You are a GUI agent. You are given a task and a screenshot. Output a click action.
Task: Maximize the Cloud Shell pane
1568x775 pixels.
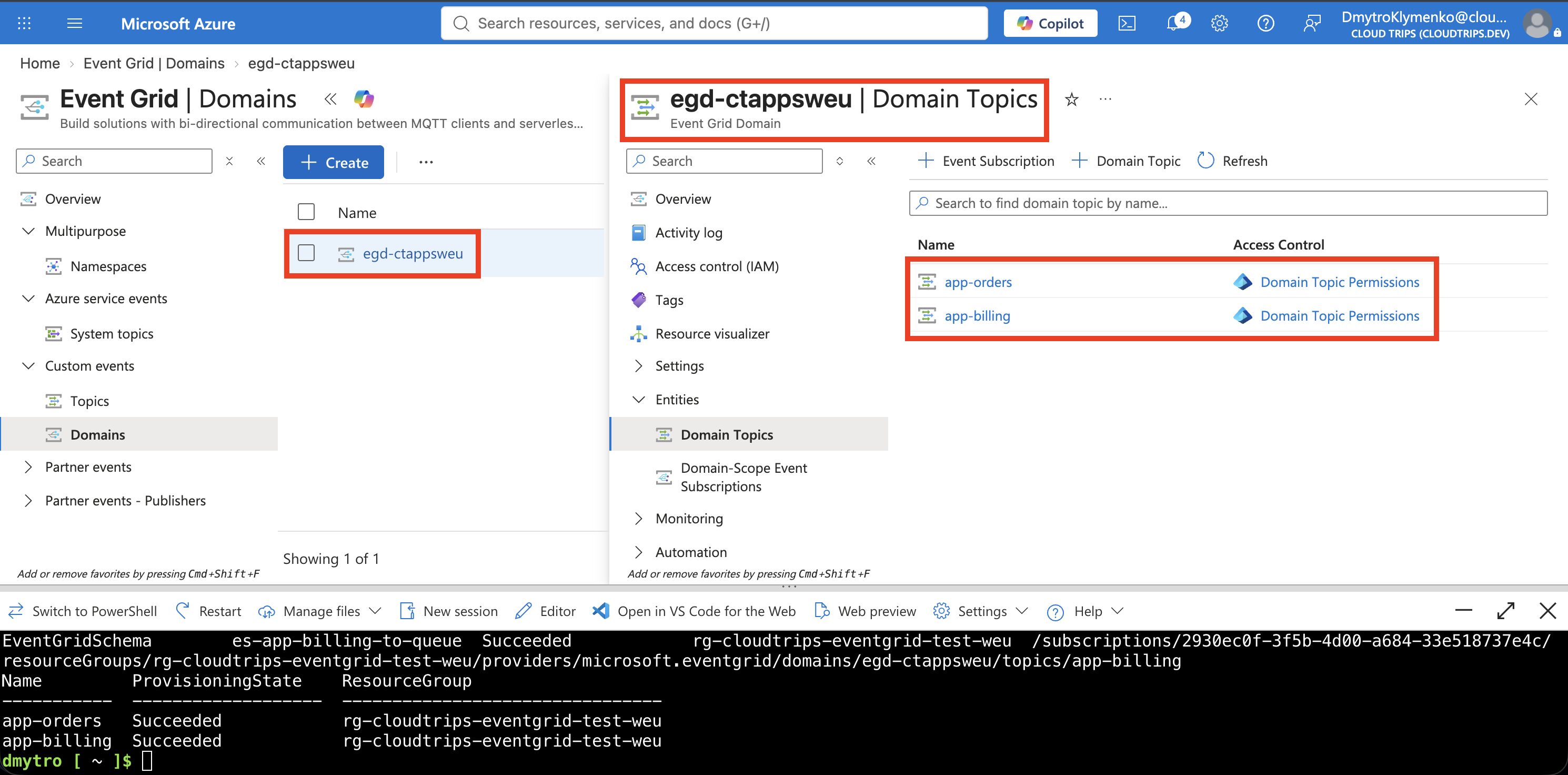[x=1505, y=611]
